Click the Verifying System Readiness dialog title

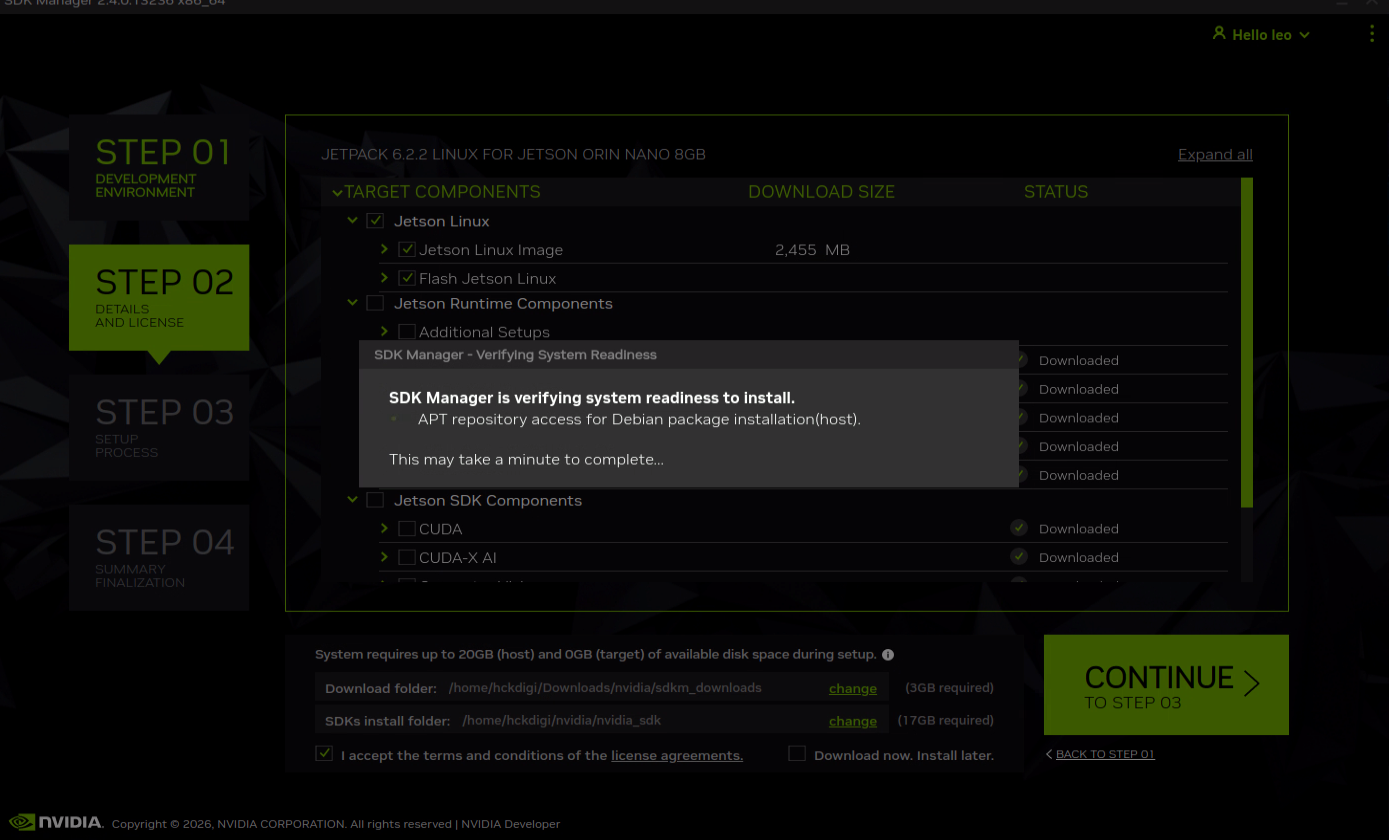[515, 355]
